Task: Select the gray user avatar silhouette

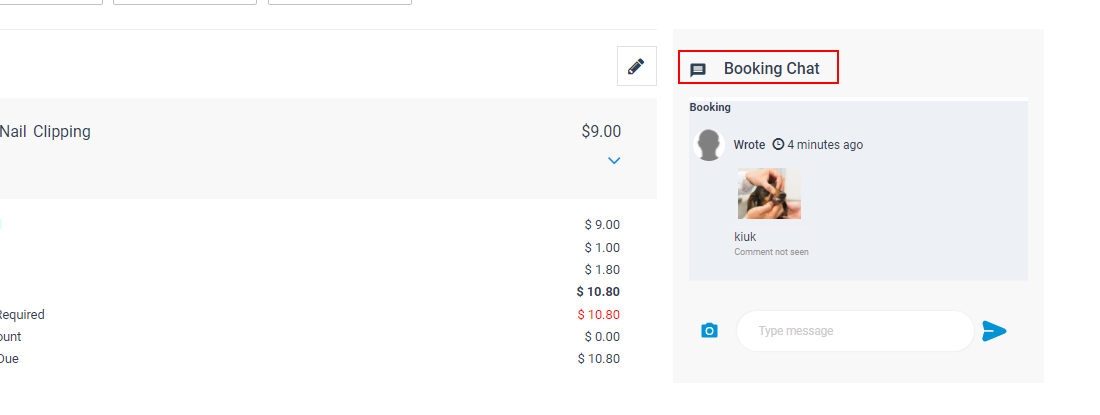Action: point(709,145)
